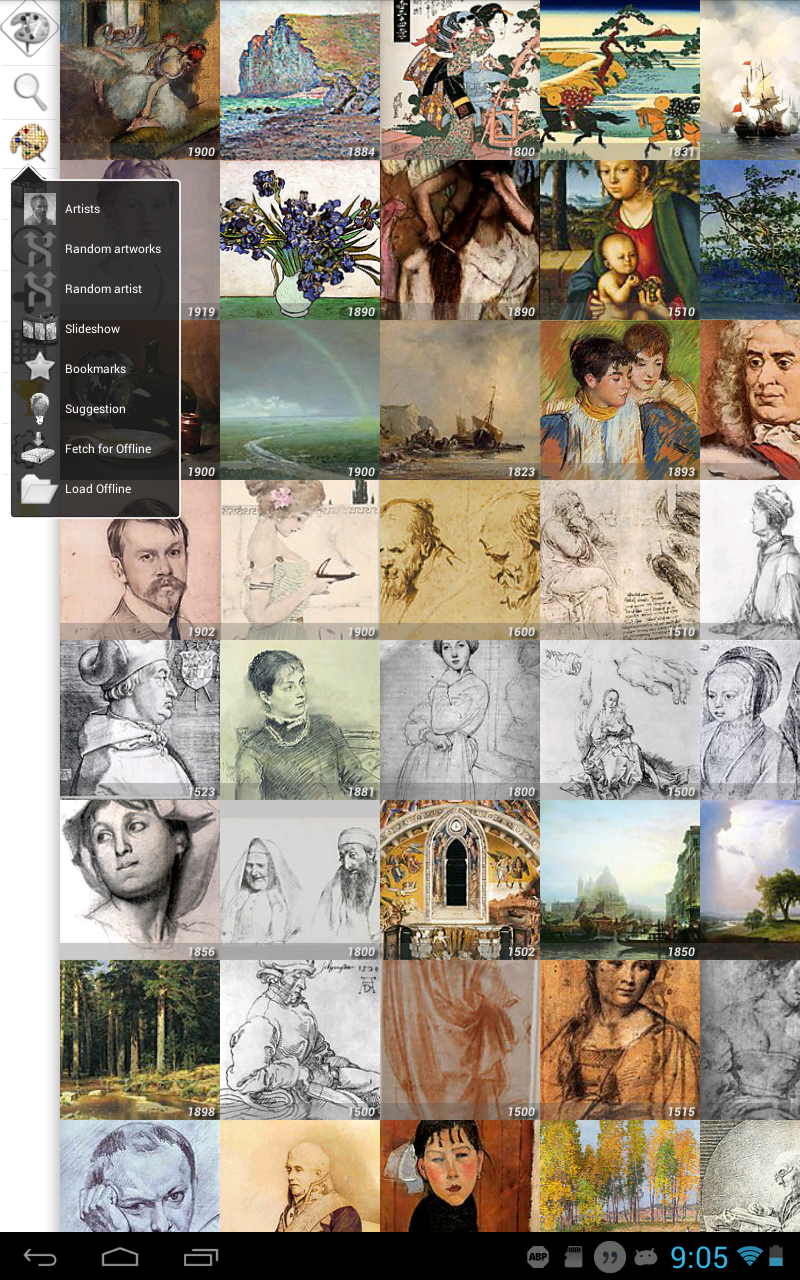800x1280 pixels.
Task: Toggle the colorful palette menu icon
Action: (30, 142)
